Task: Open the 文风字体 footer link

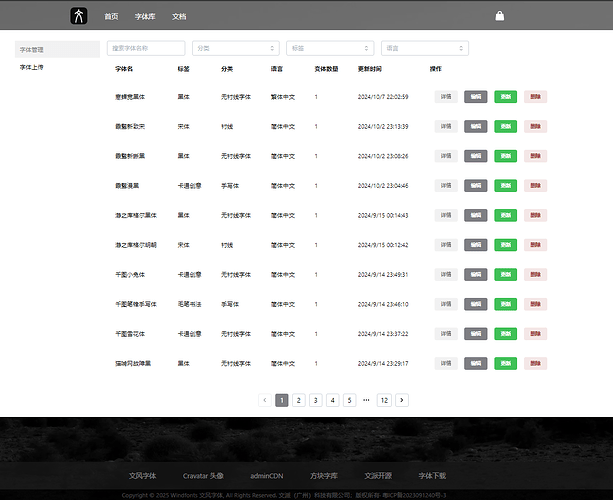Action: point(142,476)
